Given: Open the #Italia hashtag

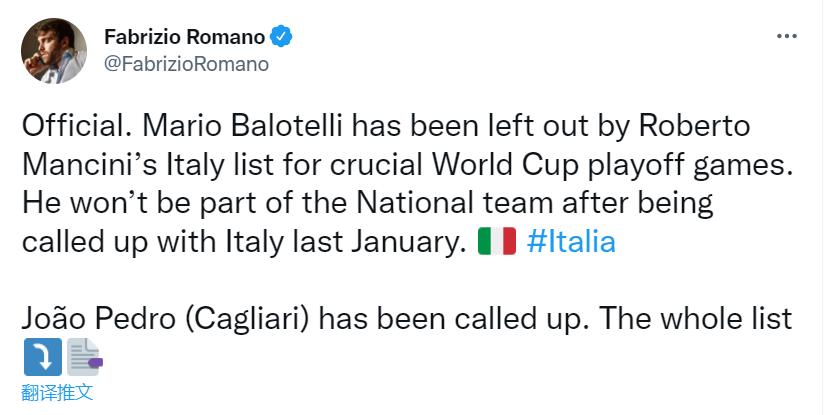Looking at the screenshot, I should 571,243.
